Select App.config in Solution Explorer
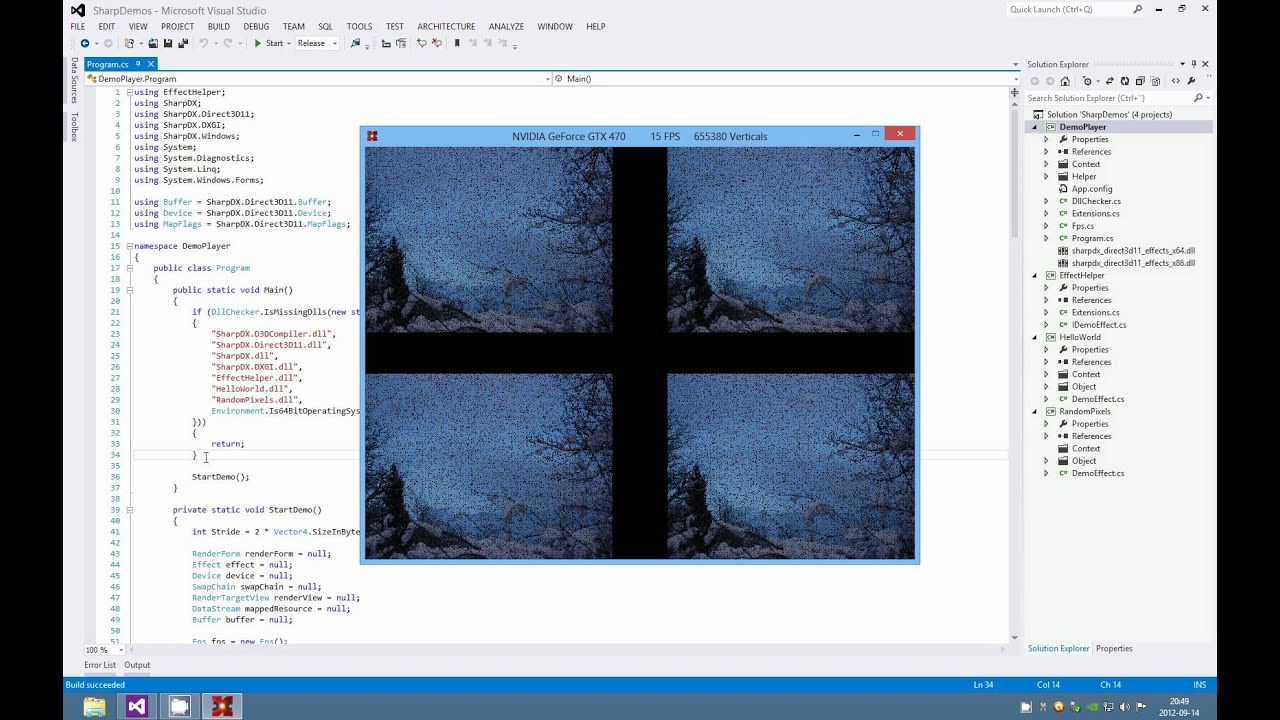The height and width of the screenshot is (720, 1280). (1092, 188)
